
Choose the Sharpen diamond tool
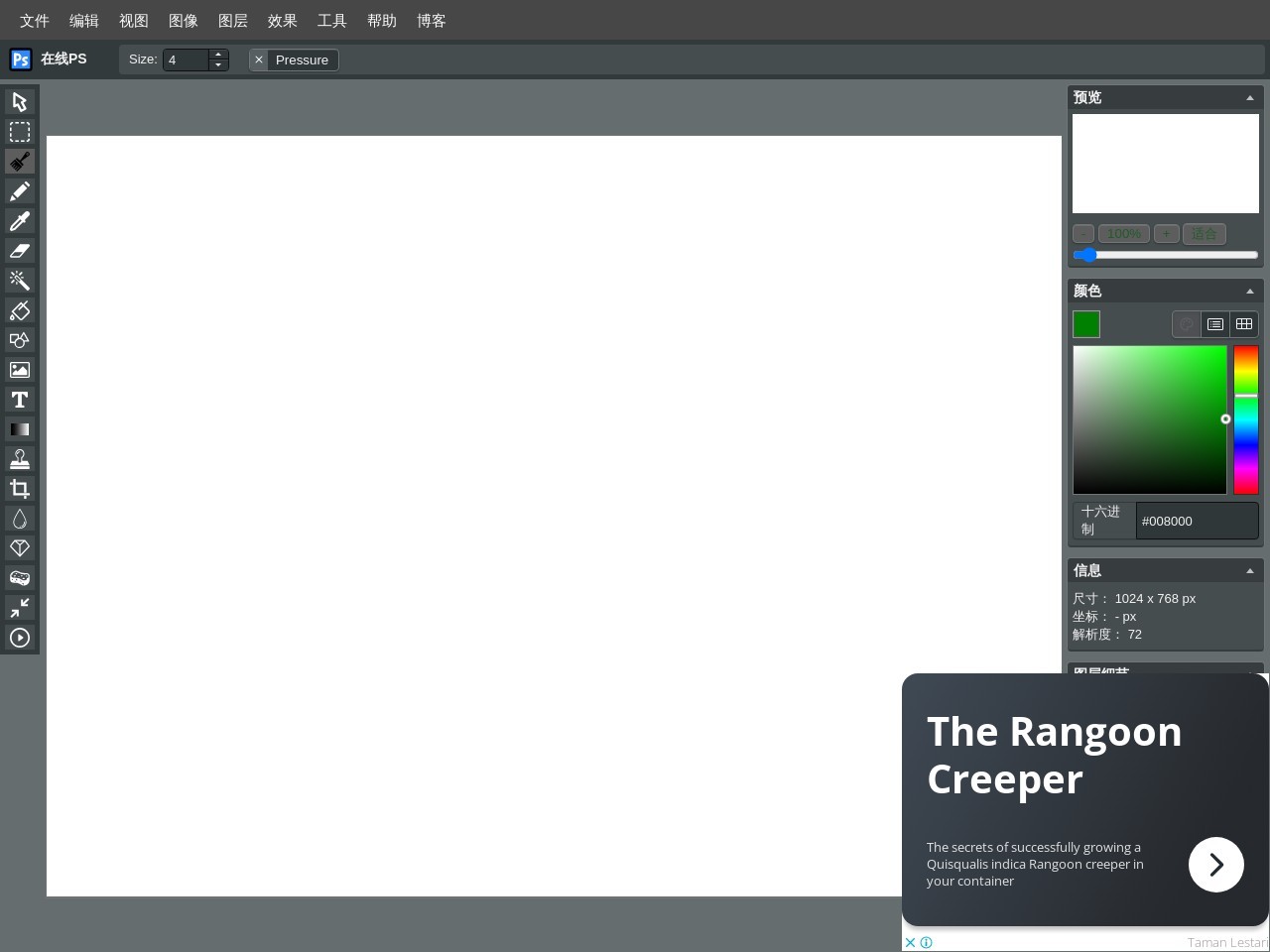click(x=20, y=548)
